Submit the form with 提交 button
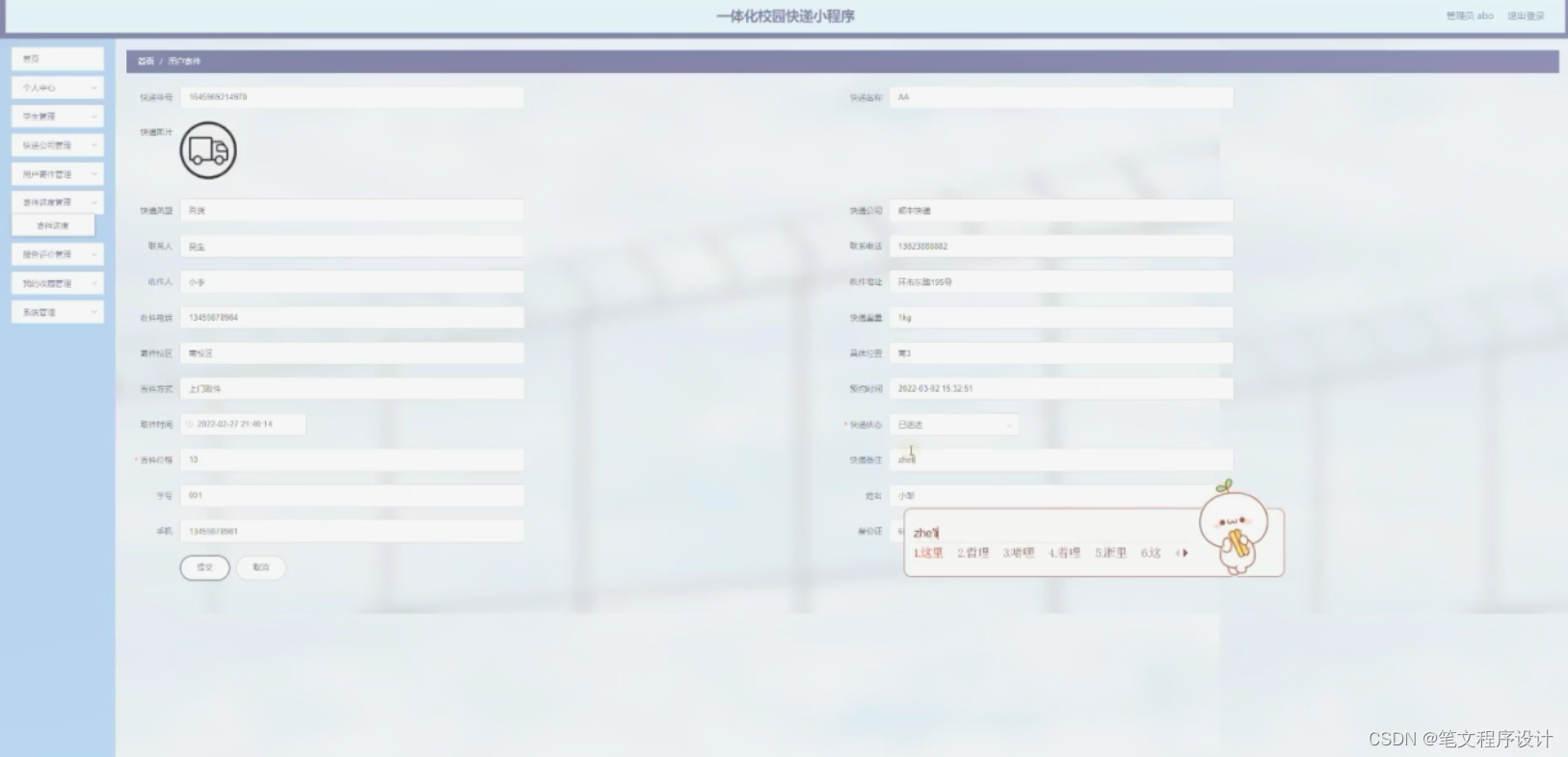Image resolution: width=1568 pixels, height=757 pixels. pos(204,567)
